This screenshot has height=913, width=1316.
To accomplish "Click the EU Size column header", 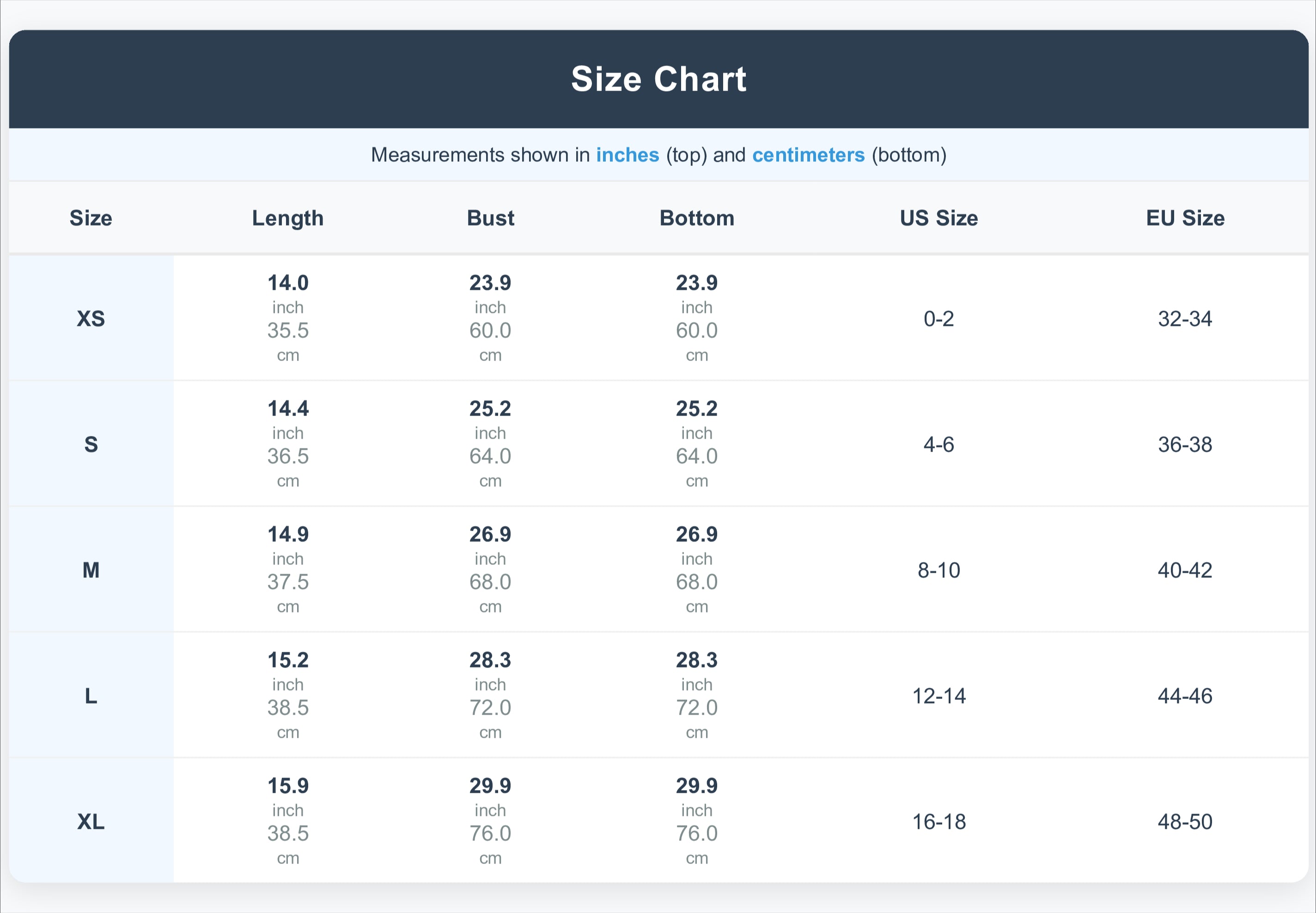I will [1184, 218].
